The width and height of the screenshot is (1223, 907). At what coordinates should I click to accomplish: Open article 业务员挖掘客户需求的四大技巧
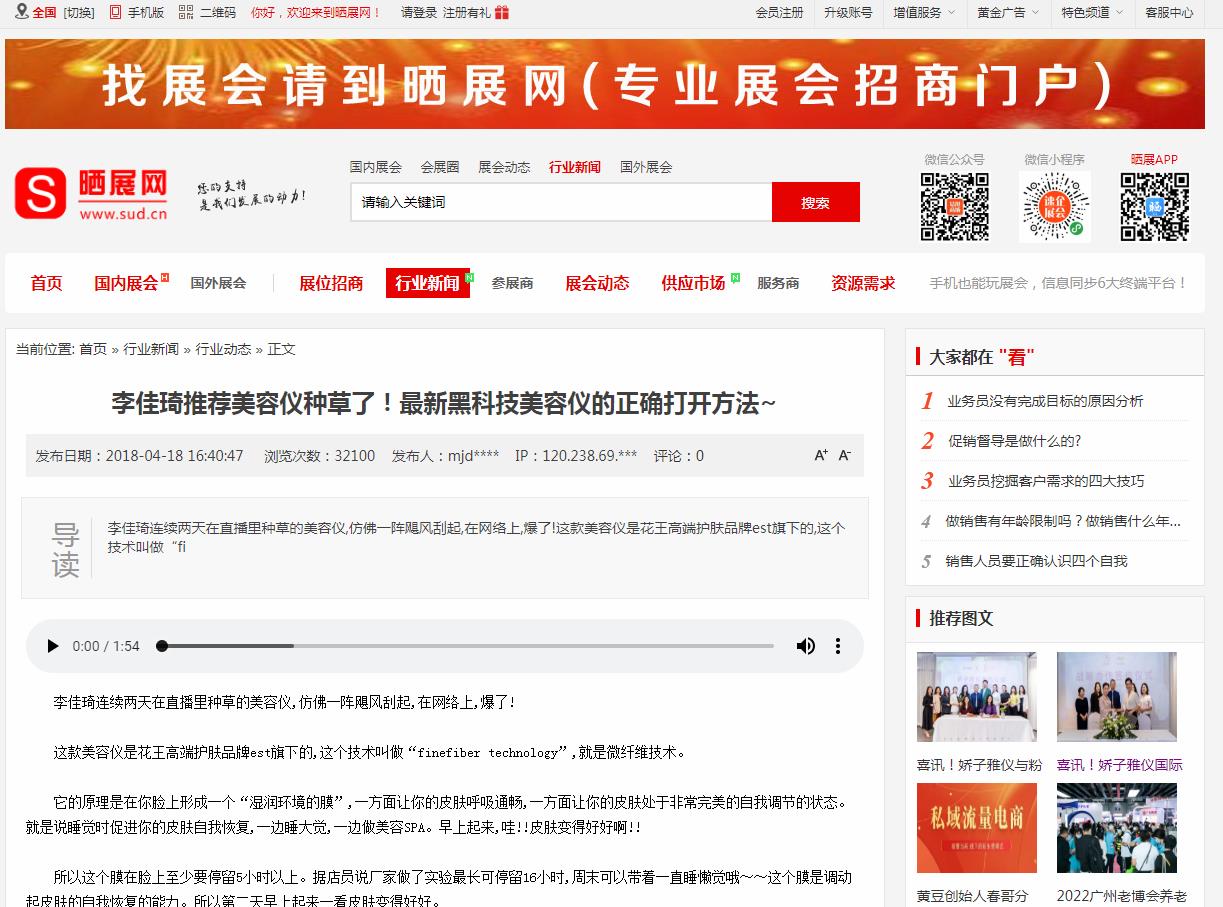pyautogui.click(x=1046, y=481)
